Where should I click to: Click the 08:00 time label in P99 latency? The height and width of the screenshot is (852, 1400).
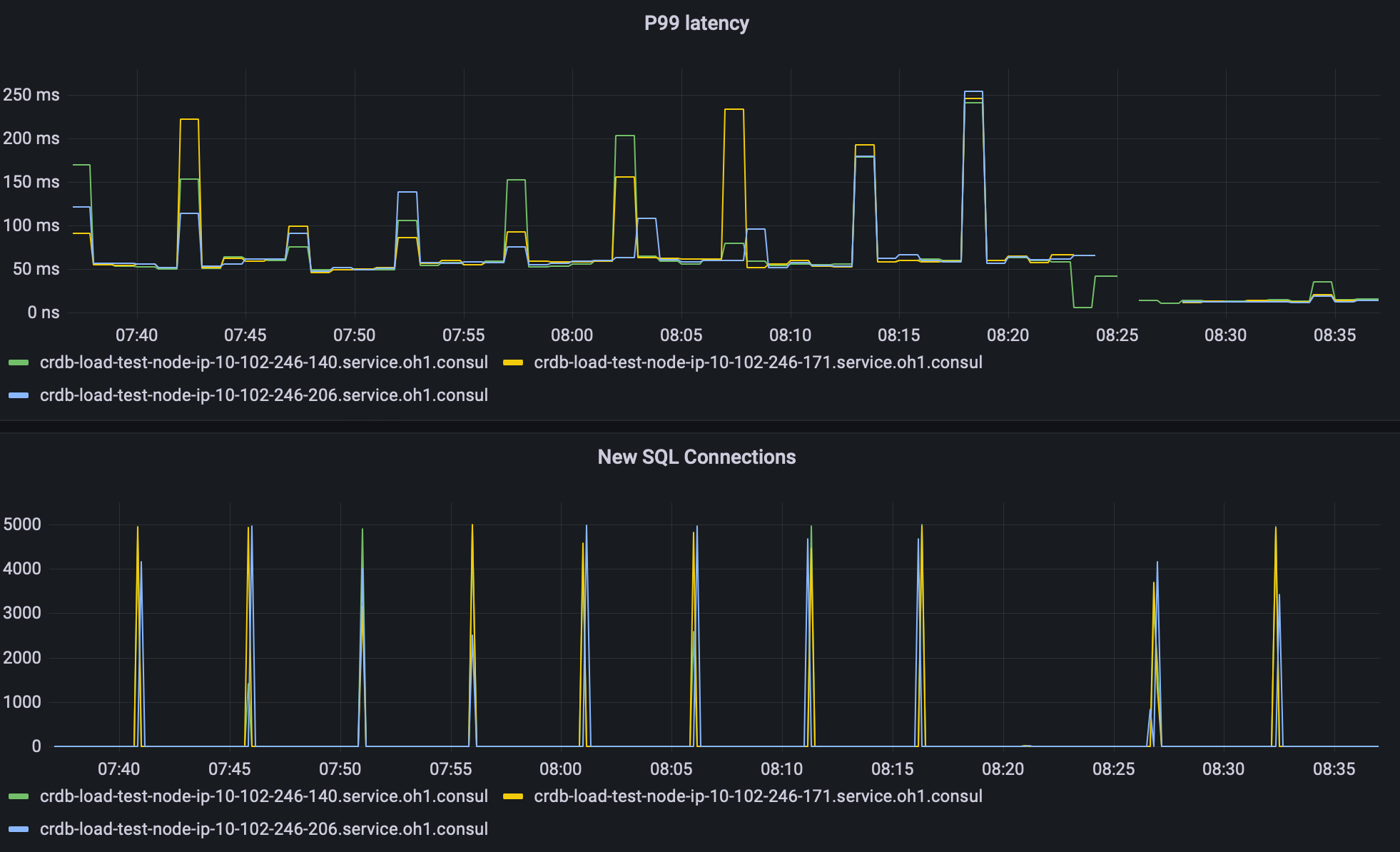coord(572,335)
